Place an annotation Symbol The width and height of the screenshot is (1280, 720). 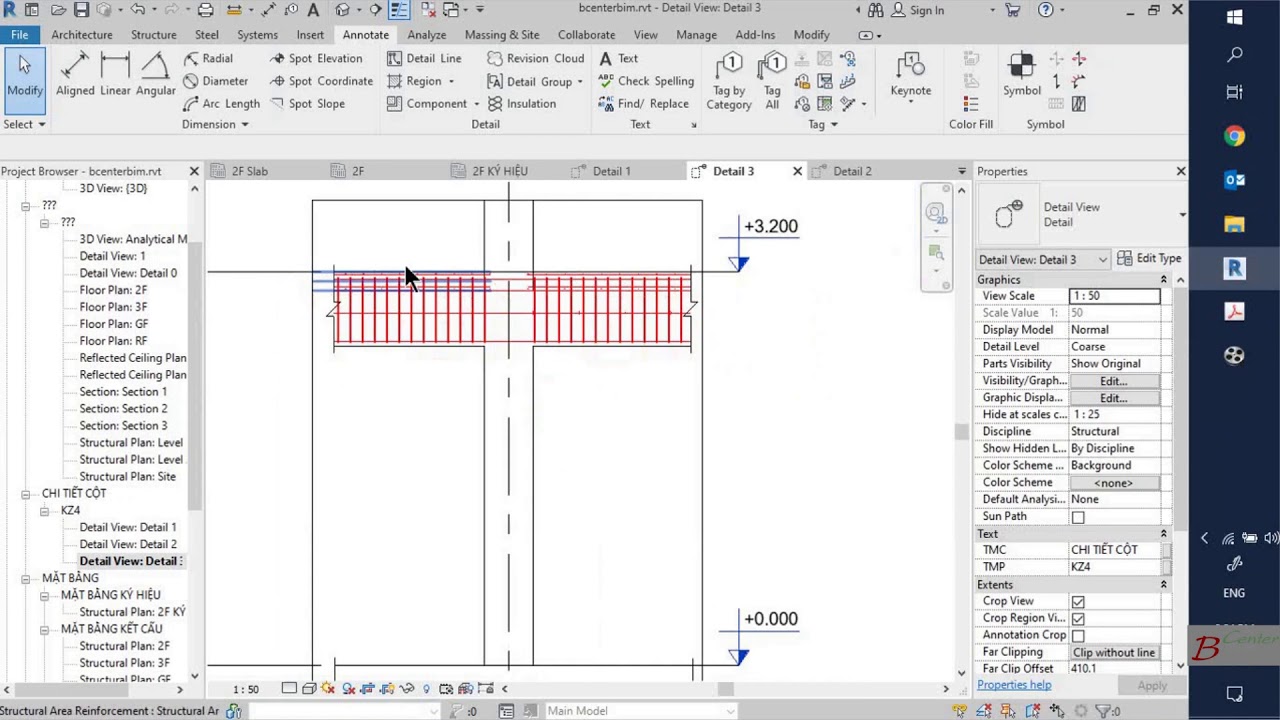1022,76
